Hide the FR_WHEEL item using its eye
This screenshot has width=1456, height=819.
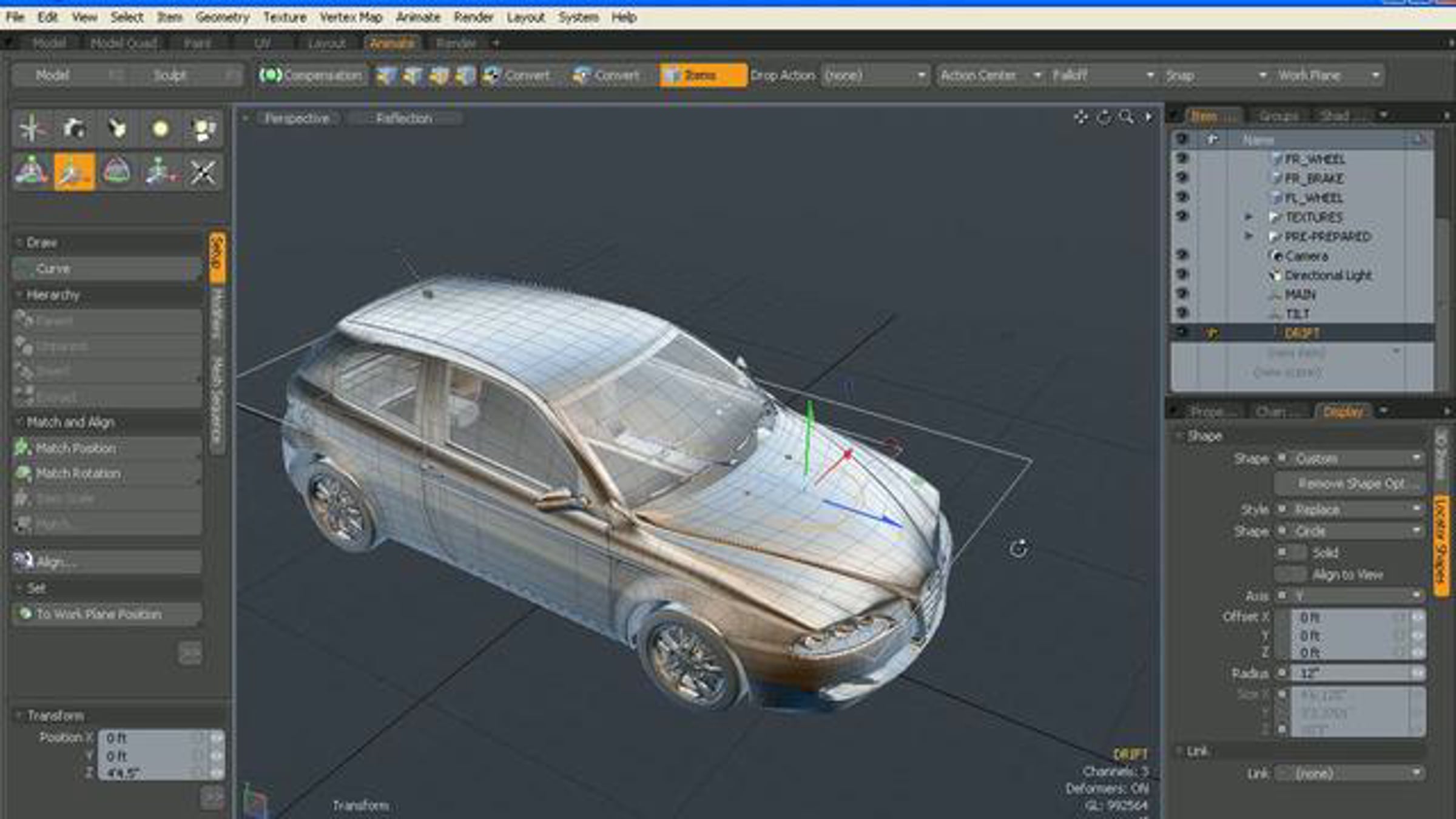[x=1181, y=158]
